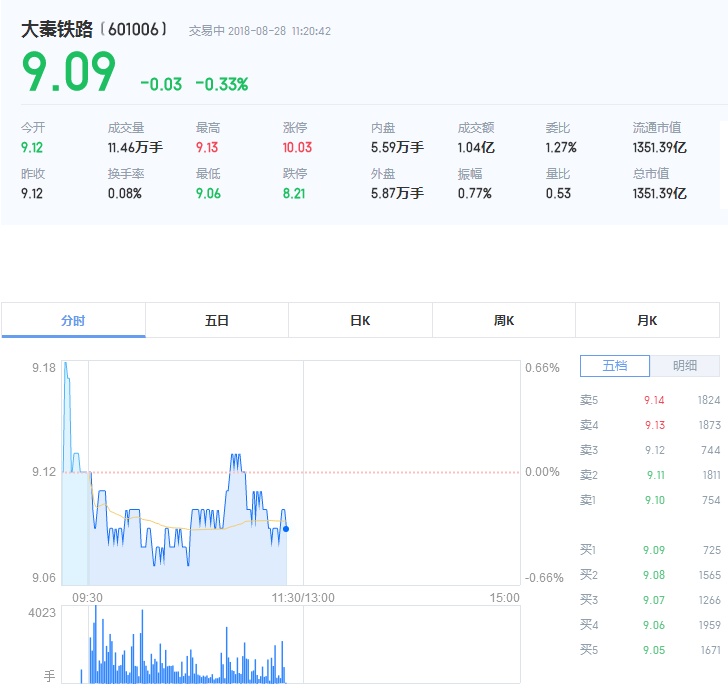Viewport: 728px width, 695px height.
Task: Click the 卖5 row price 9.14
Action: point(654,400)
